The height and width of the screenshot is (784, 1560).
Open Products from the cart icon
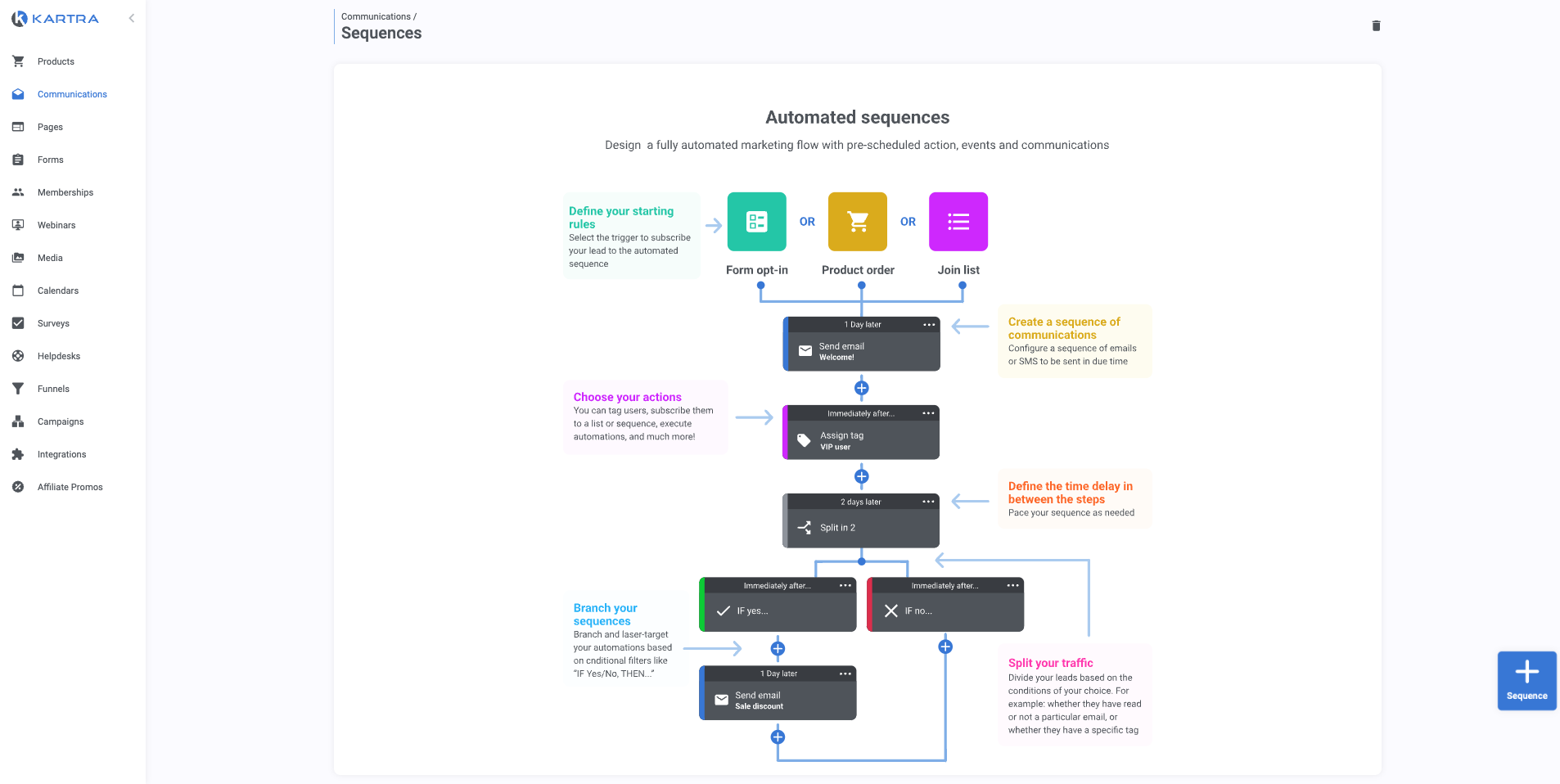point(18,61)
